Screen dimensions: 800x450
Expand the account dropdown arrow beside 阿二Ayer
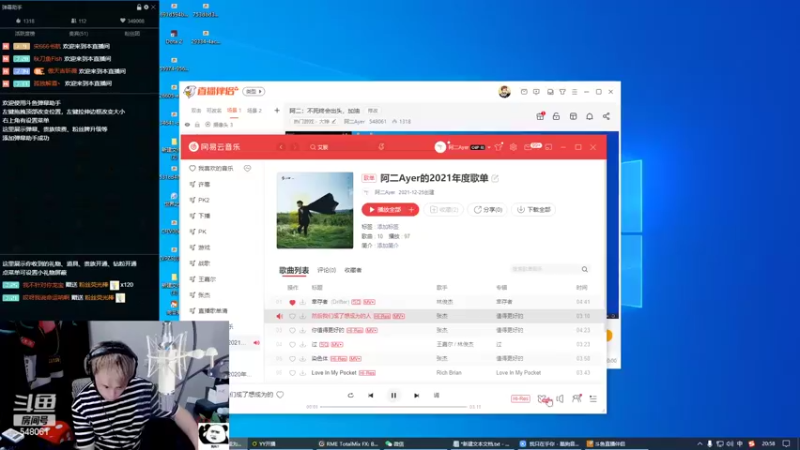pyautogui.click(x=489, y=147)
